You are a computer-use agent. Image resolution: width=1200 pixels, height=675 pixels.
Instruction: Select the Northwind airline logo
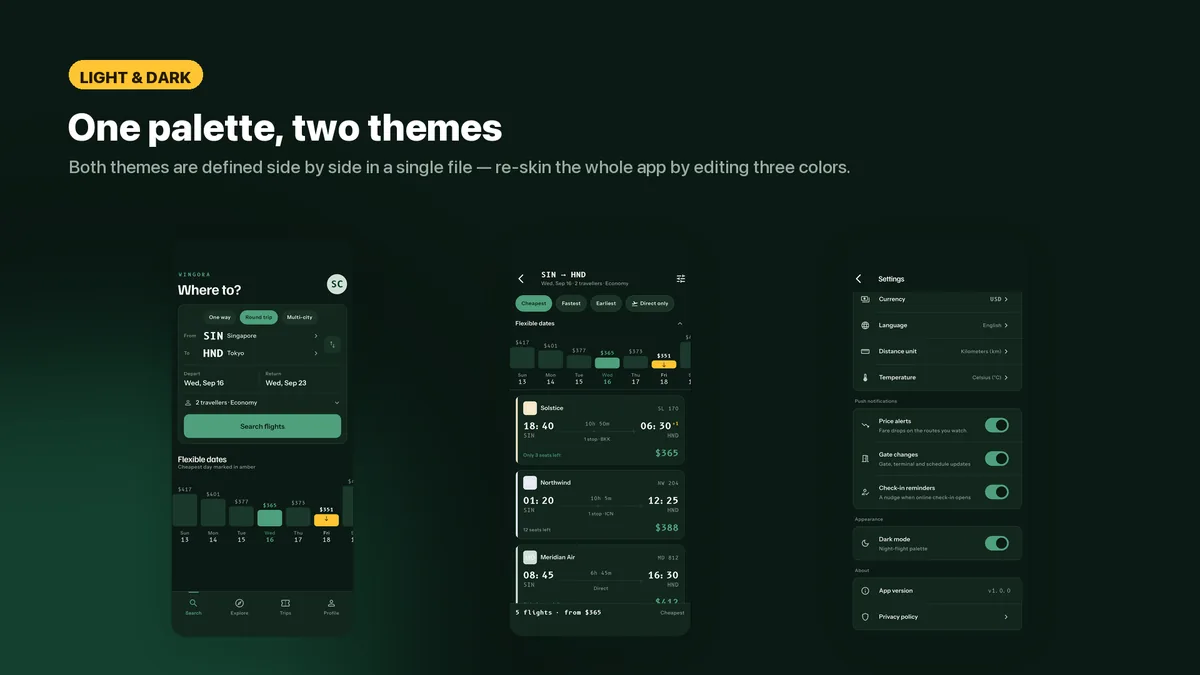coord(530,482)
